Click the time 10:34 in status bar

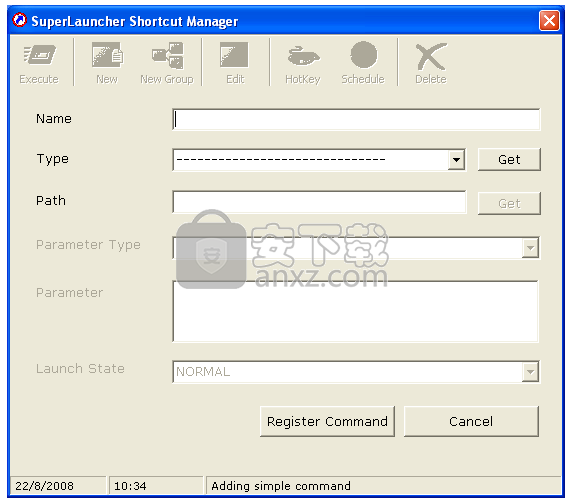130,486
